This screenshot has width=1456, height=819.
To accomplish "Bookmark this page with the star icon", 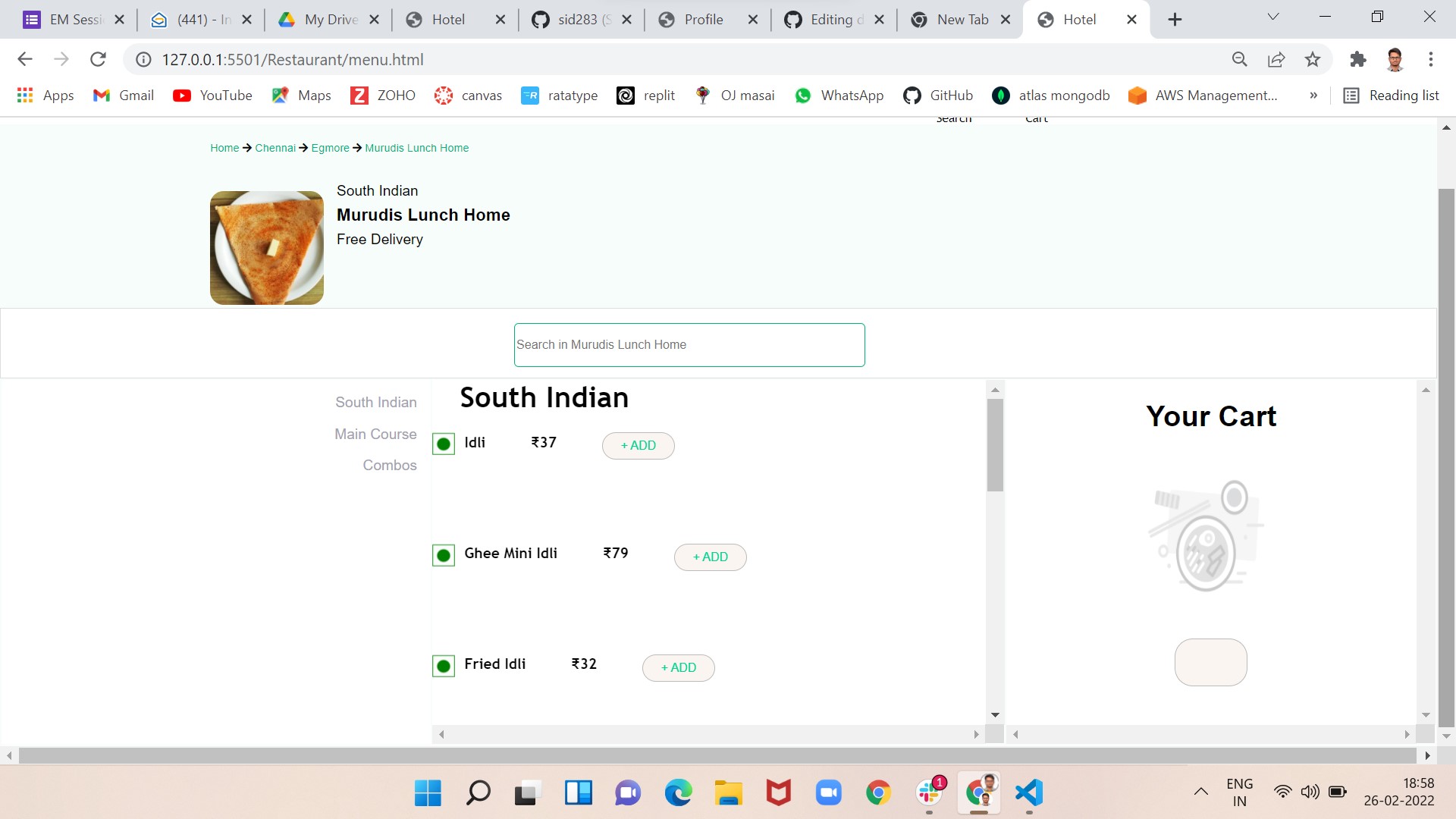I will click(1313, 59).
